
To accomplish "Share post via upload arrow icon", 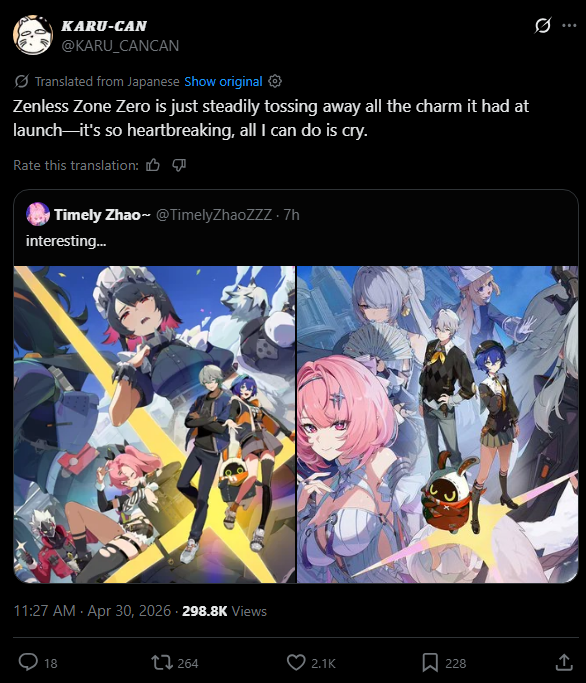I will [x=564, y=662].
